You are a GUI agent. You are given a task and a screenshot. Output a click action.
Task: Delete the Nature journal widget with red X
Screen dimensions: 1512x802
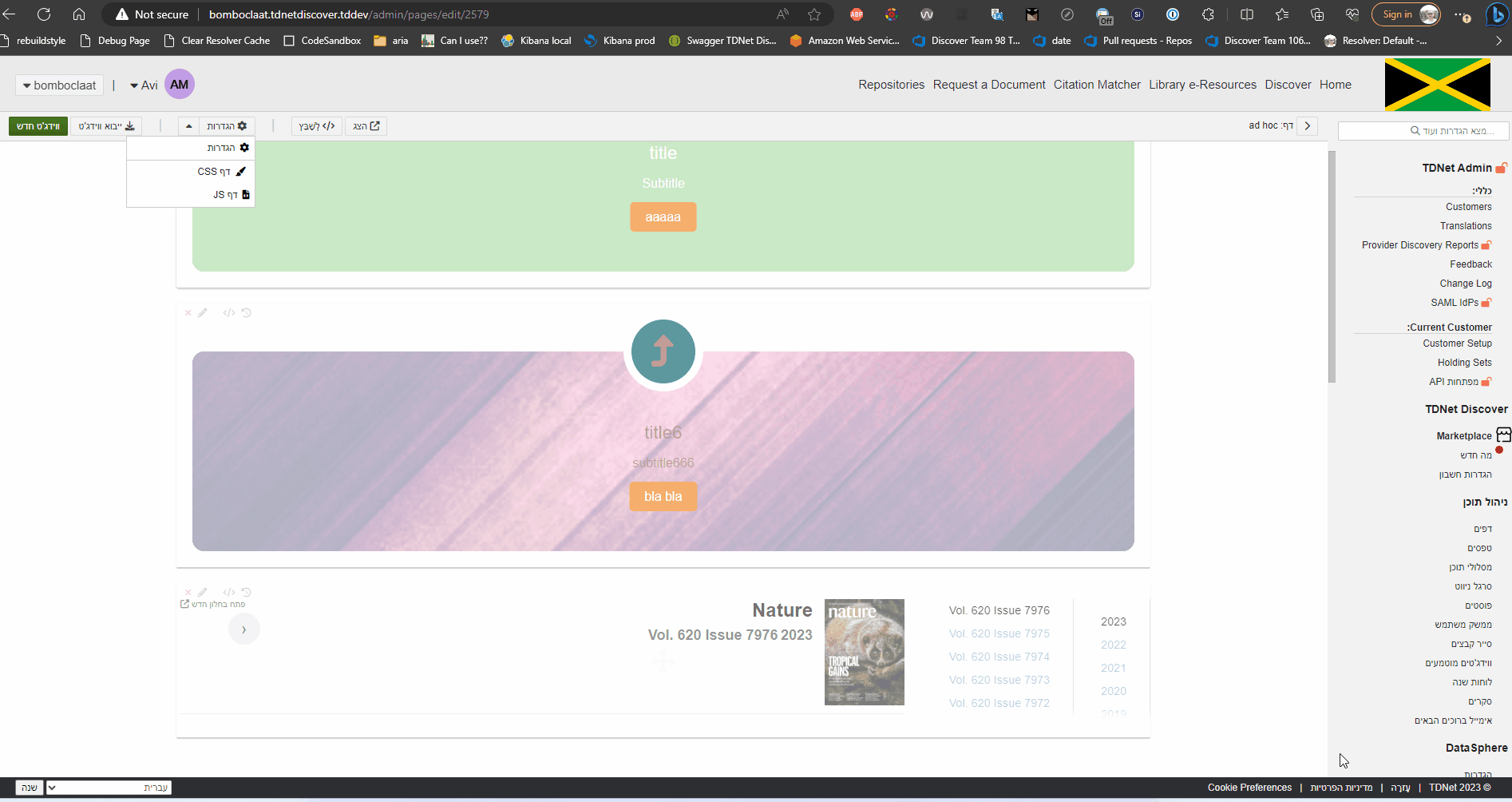[x=188, y=592]
